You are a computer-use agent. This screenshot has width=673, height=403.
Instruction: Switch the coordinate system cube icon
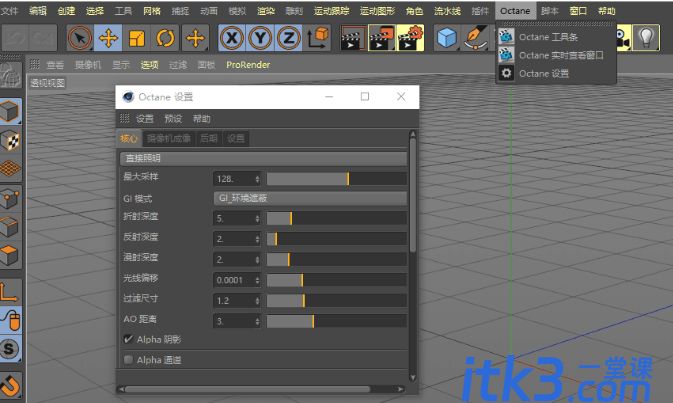pyautogui.click(x=318, y=38)
